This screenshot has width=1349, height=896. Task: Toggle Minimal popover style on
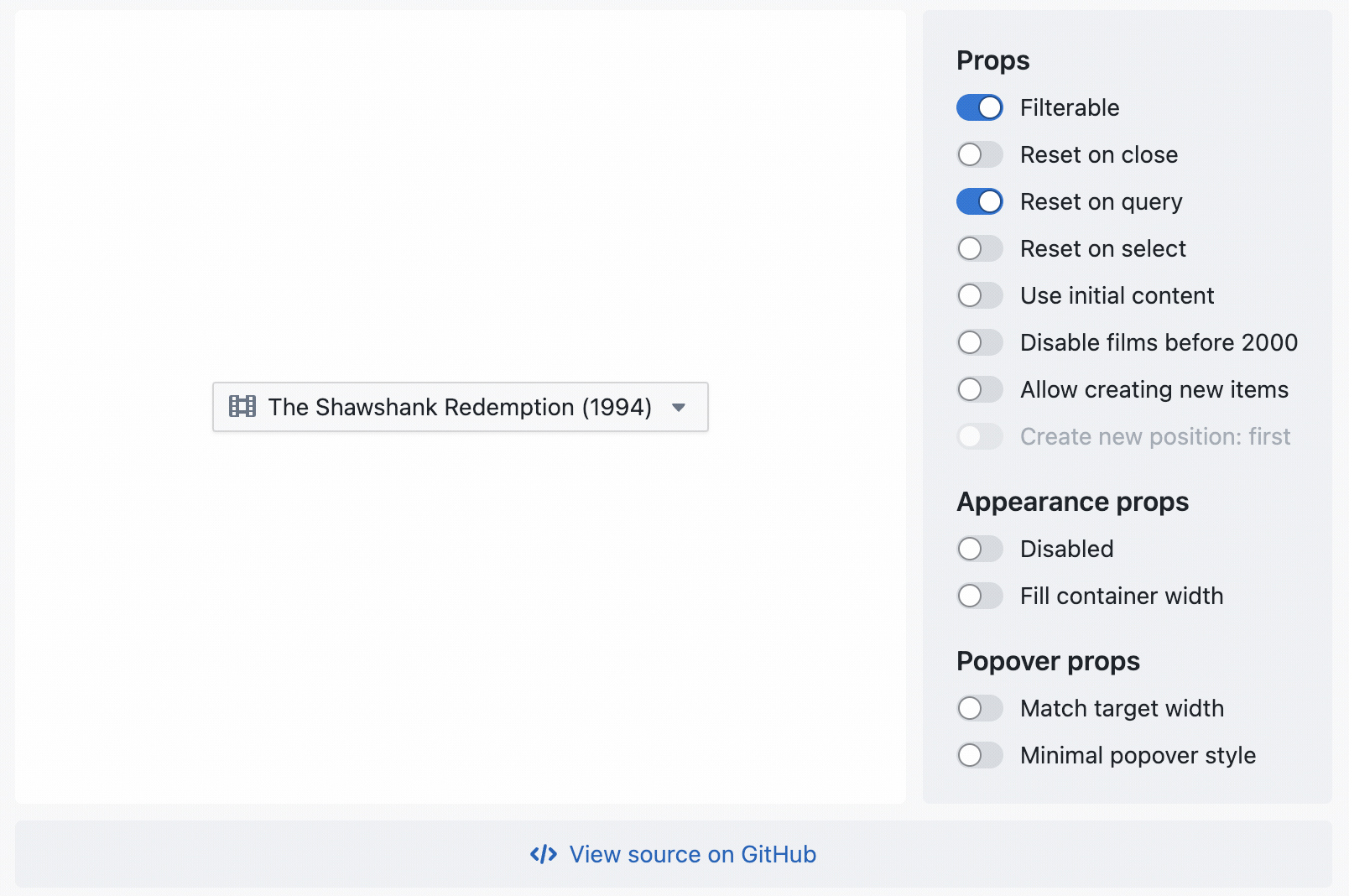click(x=979, y=755)
